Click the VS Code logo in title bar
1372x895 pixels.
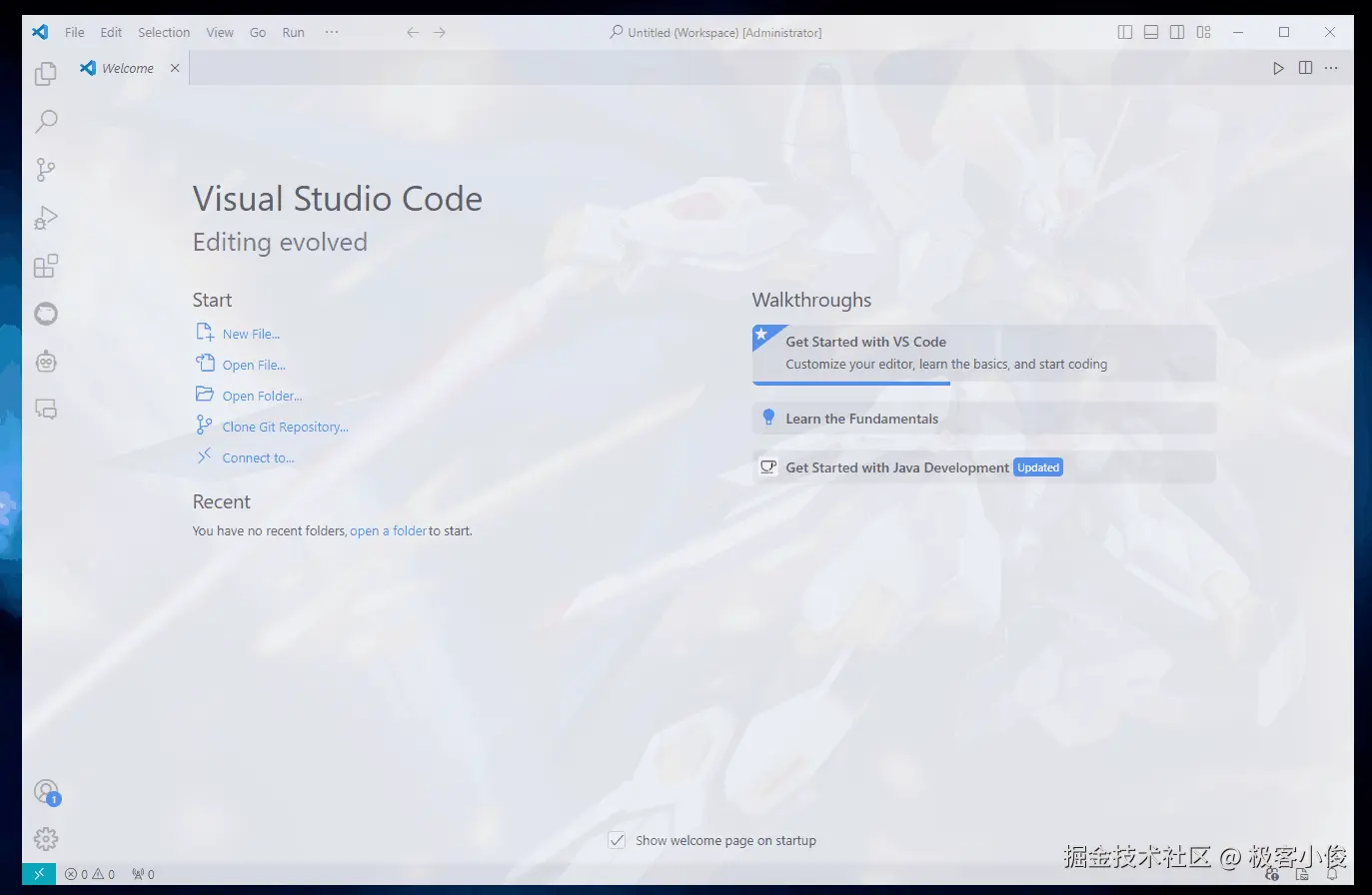pyautogui.click(x=40, y=32)
